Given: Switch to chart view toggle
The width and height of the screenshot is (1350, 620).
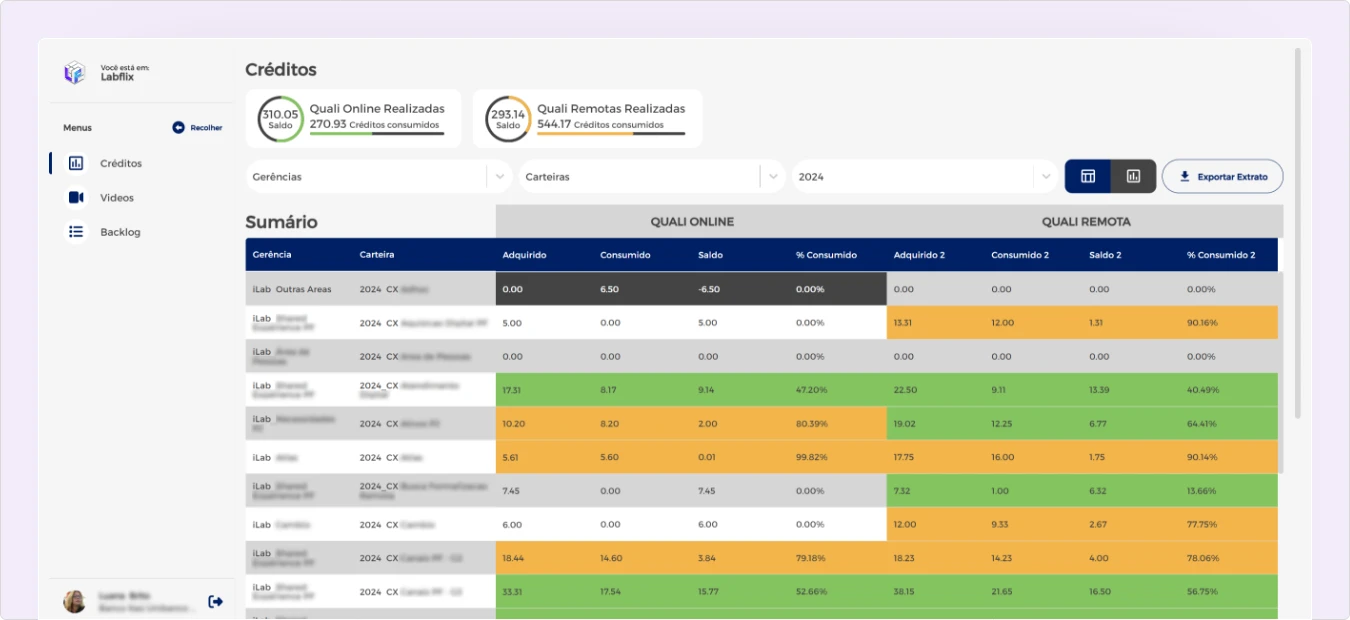Looking at the screenshot, I should coord(1133,177).
